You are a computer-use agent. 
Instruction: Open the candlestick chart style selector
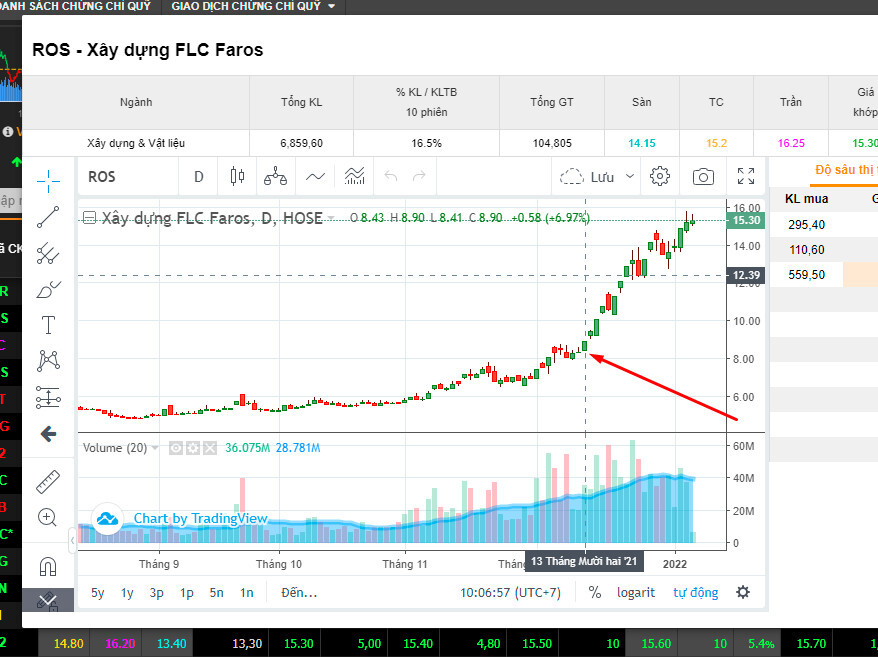coord(237,177)
